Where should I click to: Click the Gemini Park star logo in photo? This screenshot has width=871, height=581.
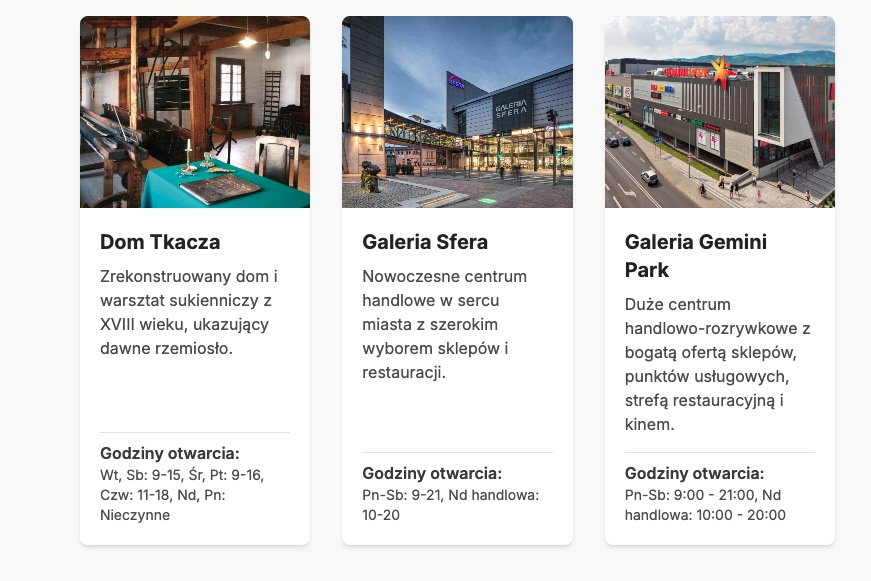721,72
